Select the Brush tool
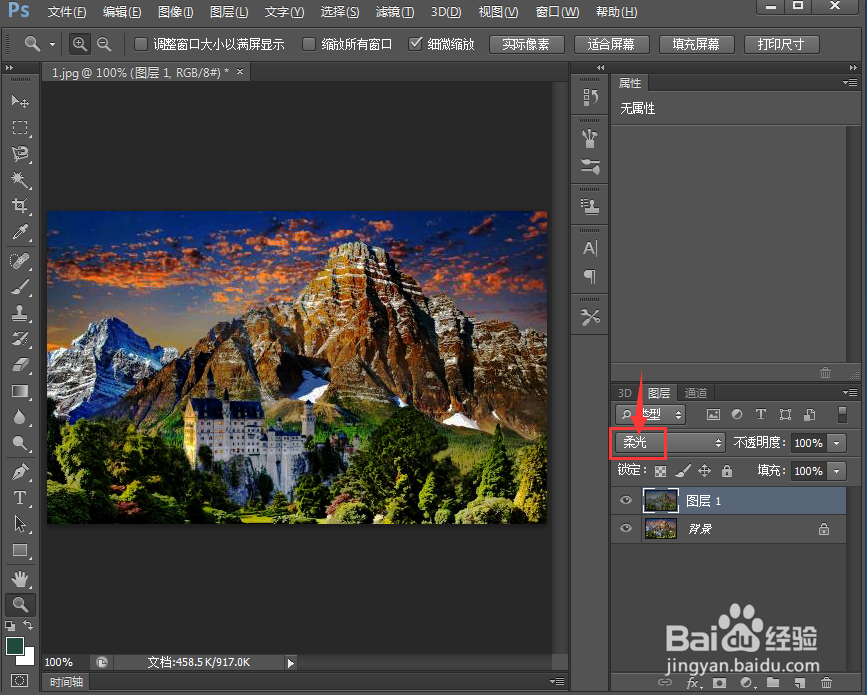 point(20,287)
